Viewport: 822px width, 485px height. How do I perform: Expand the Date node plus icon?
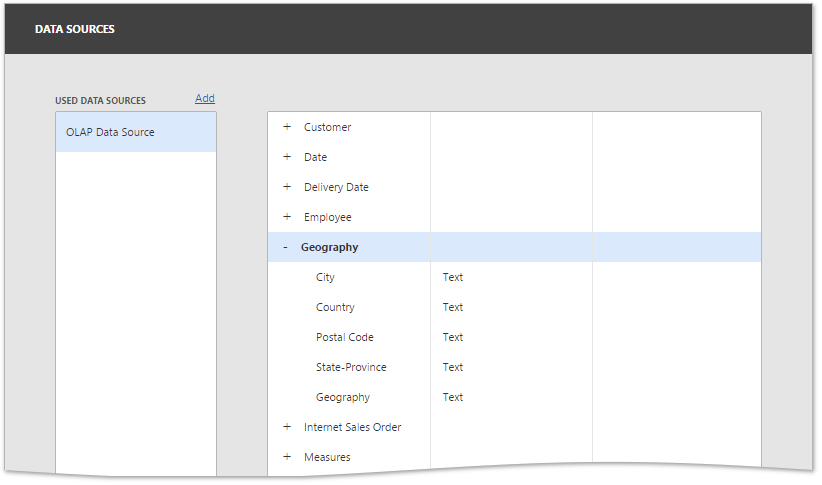click(x=287, y=157)
